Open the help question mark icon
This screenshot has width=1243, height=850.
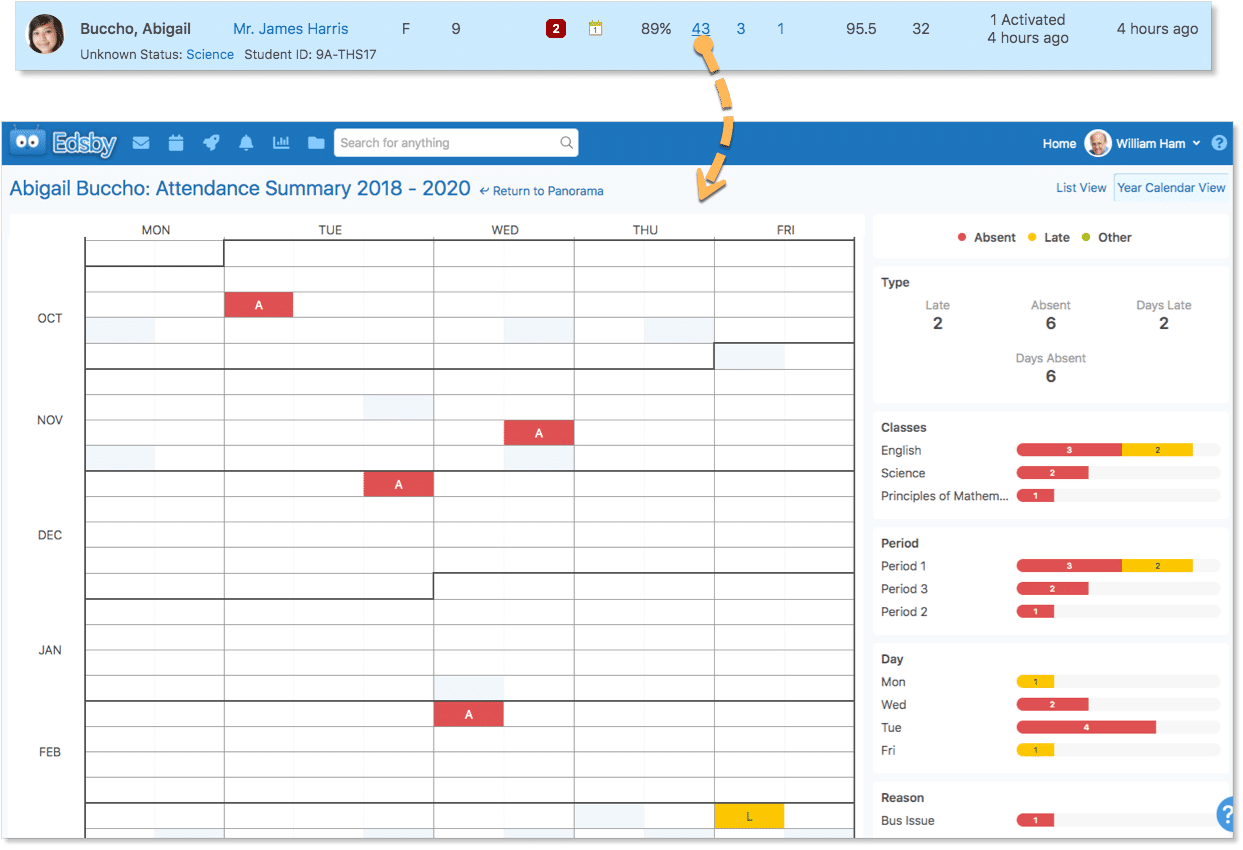click(x=1219, y=143)
